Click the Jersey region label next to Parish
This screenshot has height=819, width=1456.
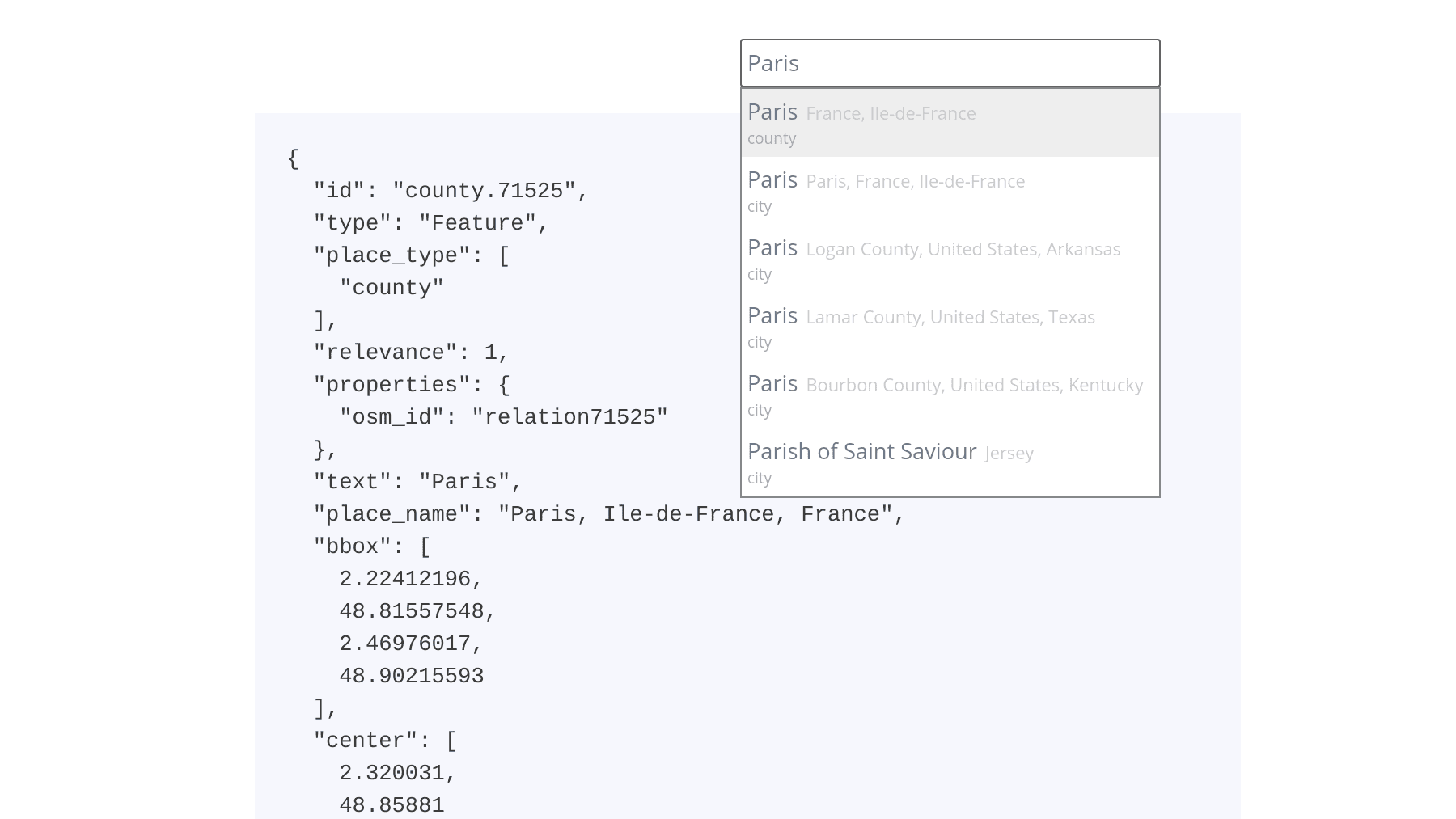1008,454
